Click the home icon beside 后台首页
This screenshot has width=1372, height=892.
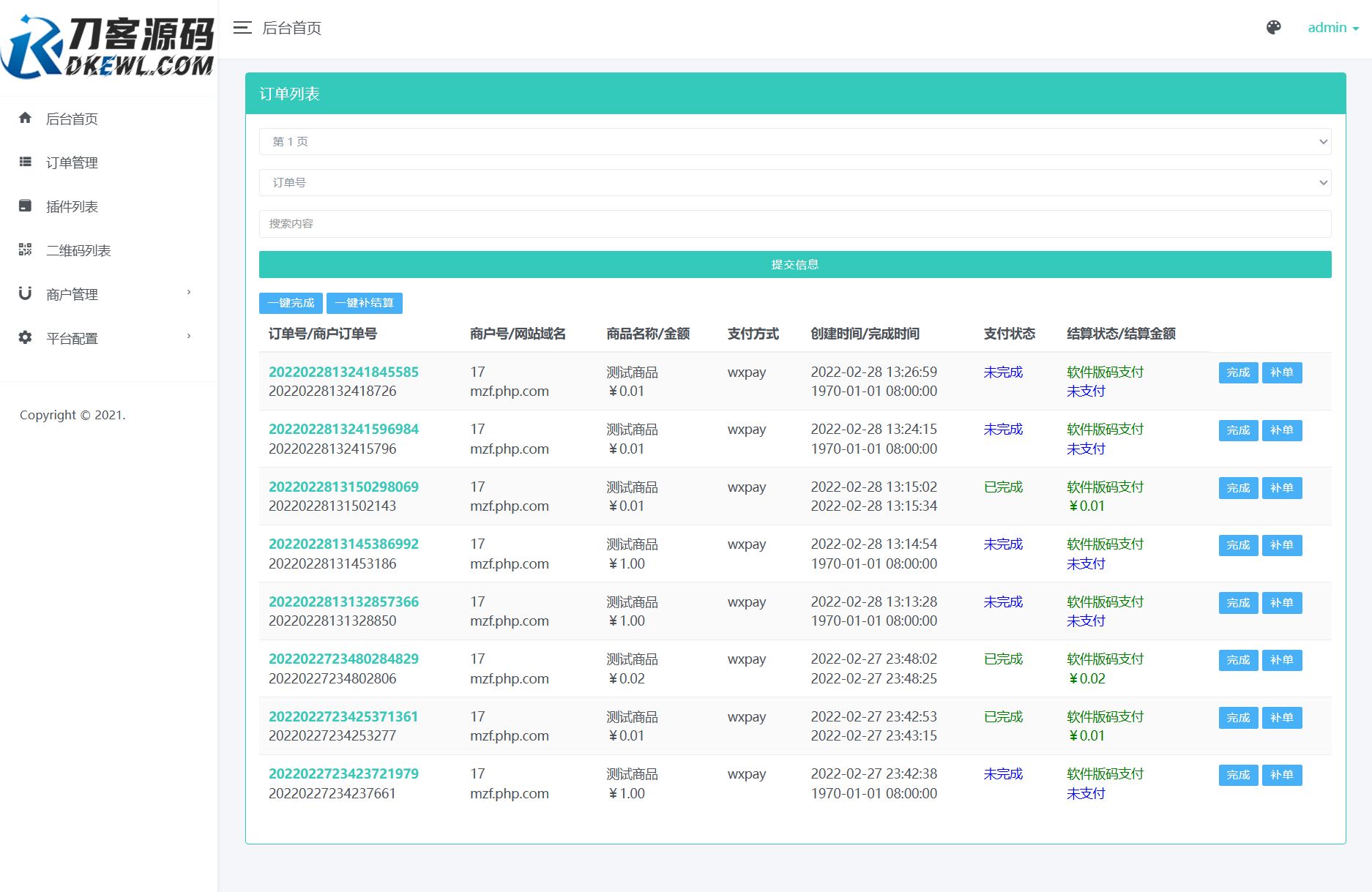[26, 118]
